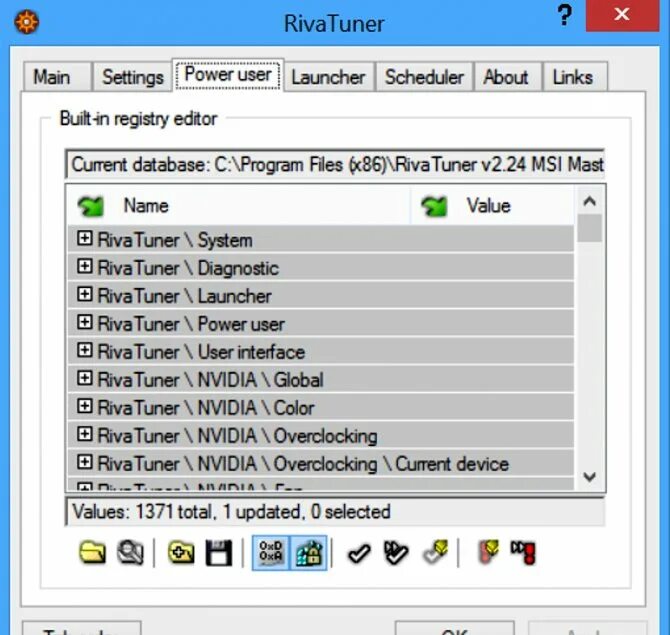Switch to the About tab

coord(507,77)
